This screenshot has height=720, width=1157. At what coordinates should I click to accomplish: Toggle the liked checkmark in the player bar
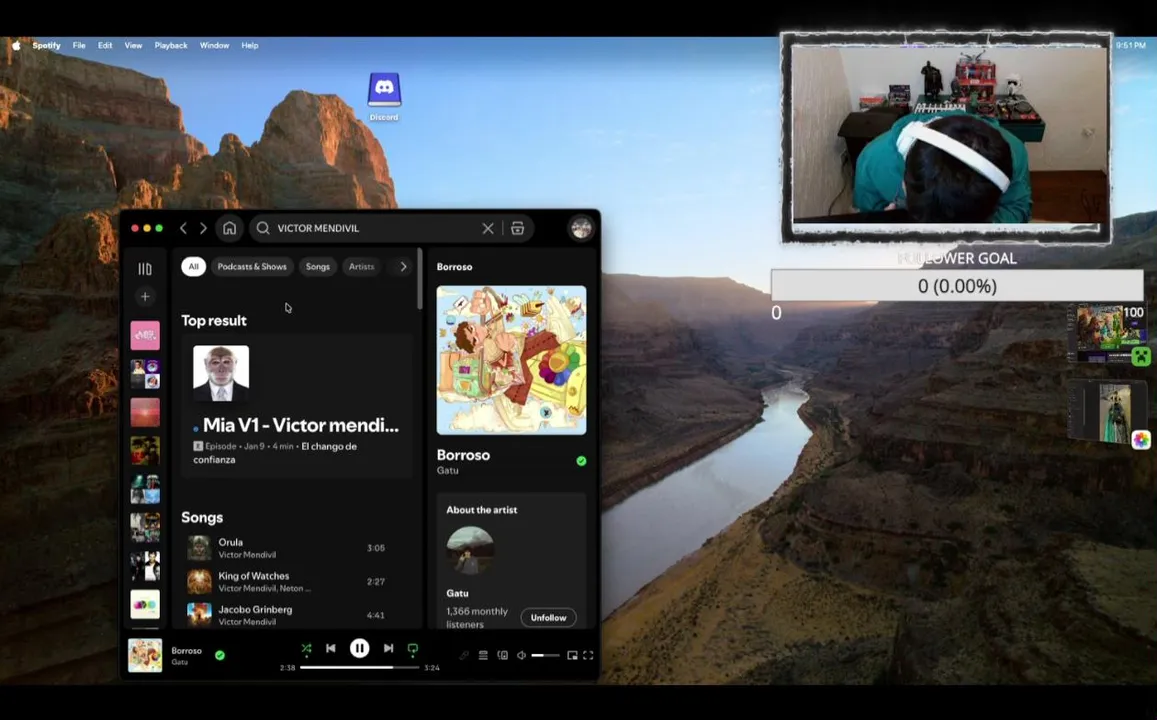[220, 655]
